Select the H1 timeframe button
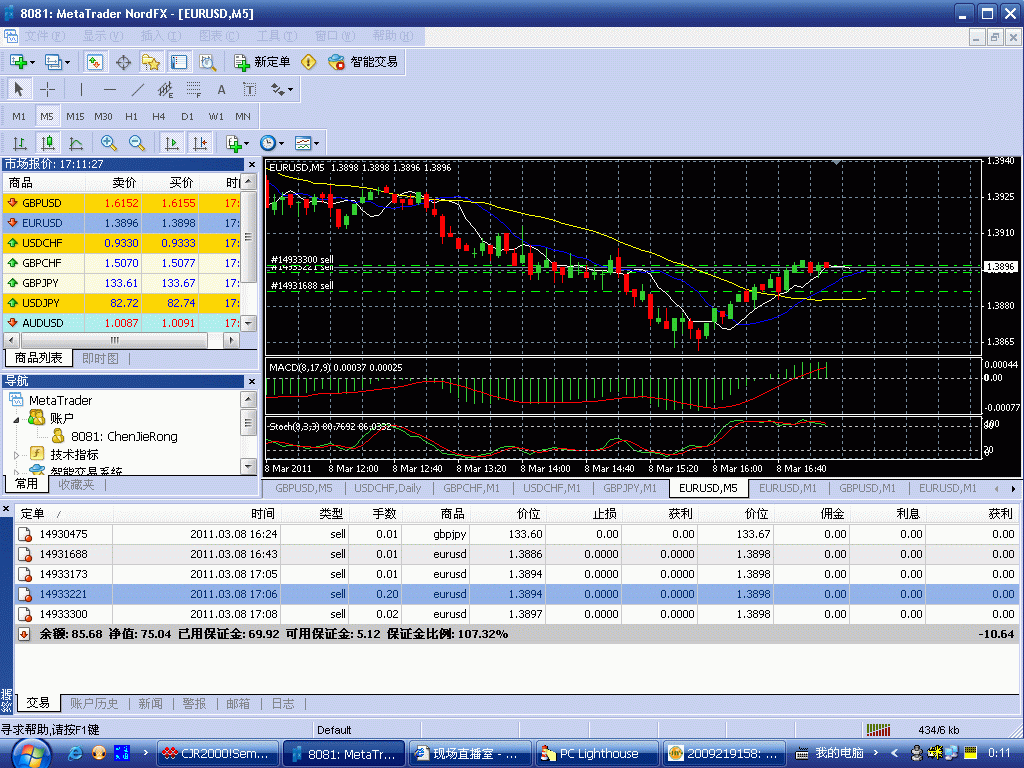The height and width of the screenshot is (768, 1024). (x=131, y=117)
